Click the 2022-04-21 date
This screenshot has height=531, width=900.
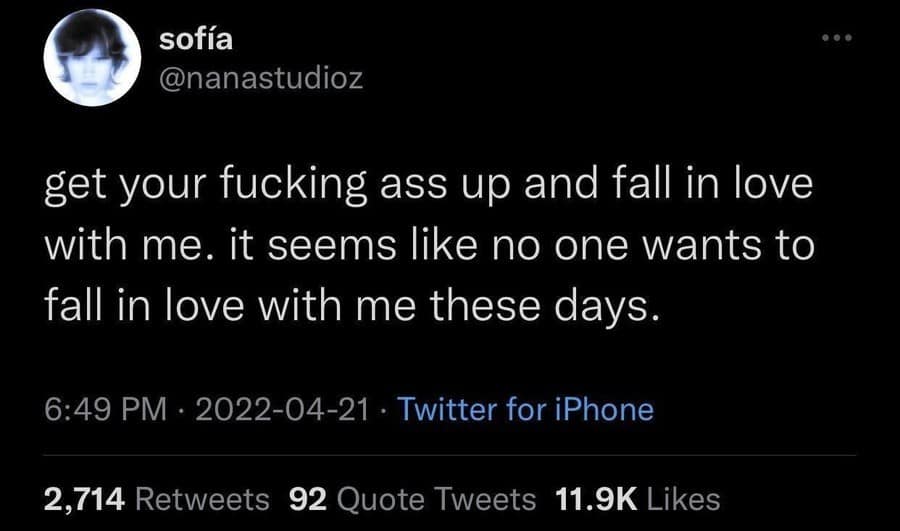(x=276, y=409)
